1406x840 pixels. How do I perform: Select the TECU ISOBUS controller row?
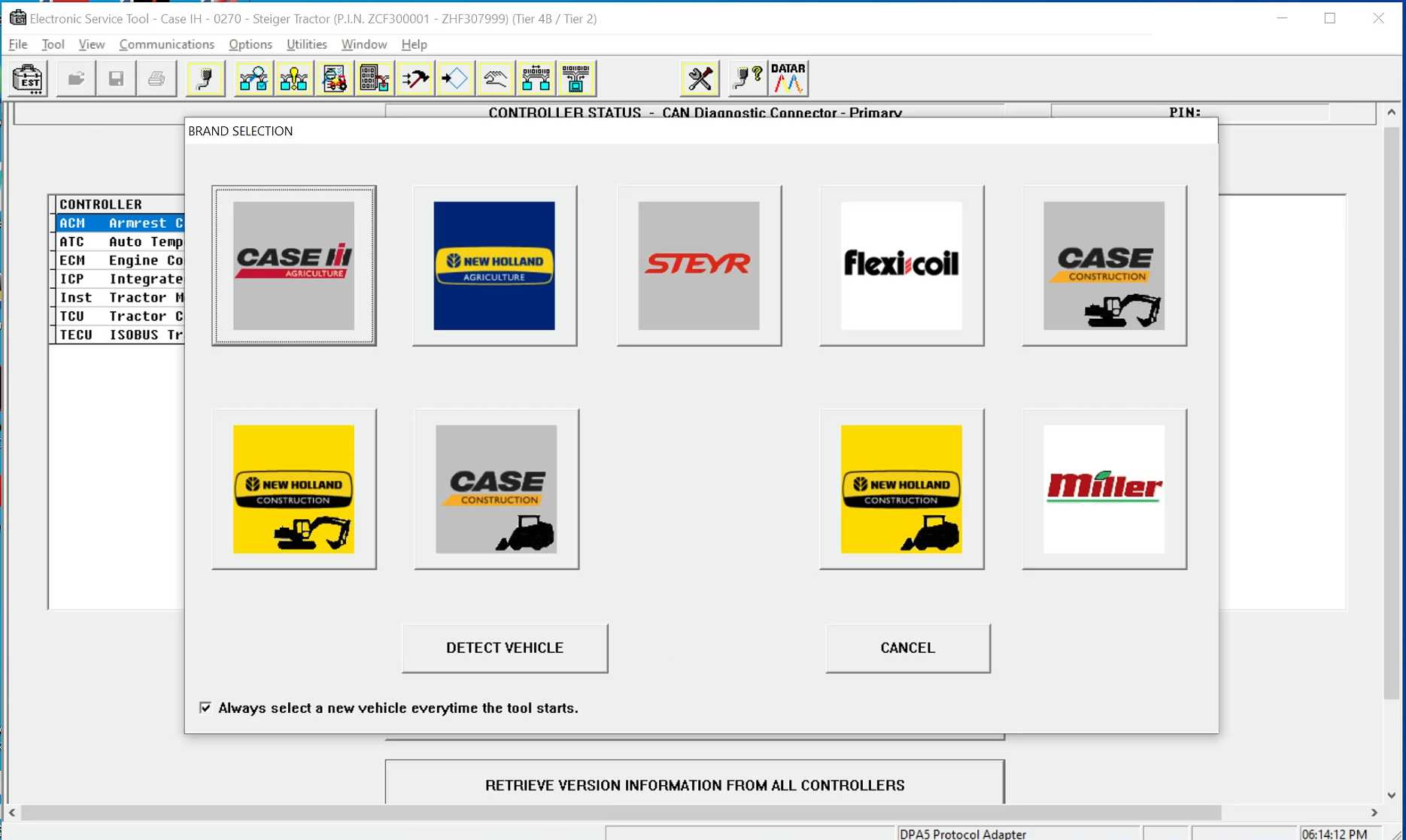(x=120, y=335)
